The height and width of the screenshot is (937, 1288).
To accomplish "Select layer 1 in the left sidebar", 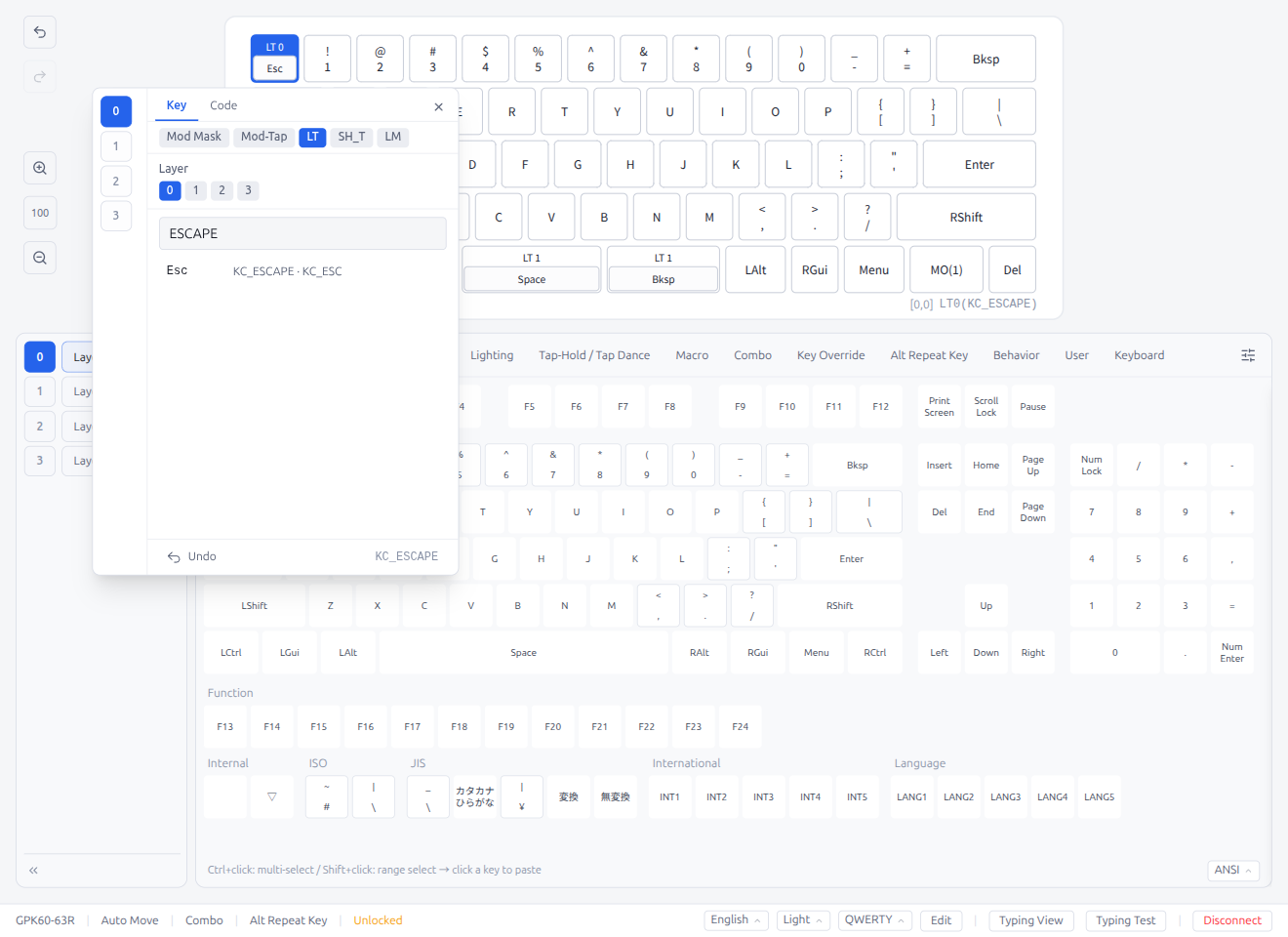I will 40,391.
